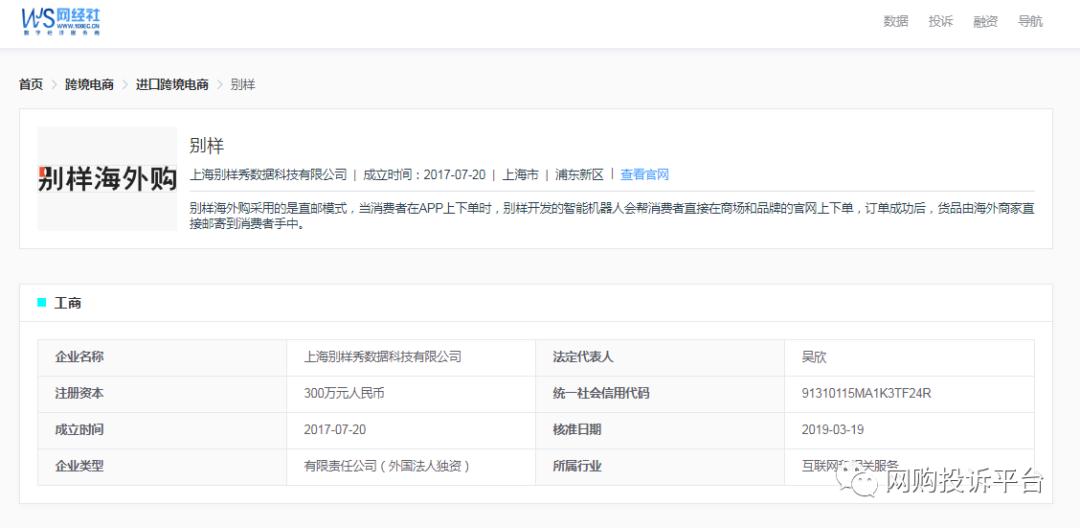Screen dimensions: 1080x528
Task: Select the 别样 company title heading
Action: 207,146
